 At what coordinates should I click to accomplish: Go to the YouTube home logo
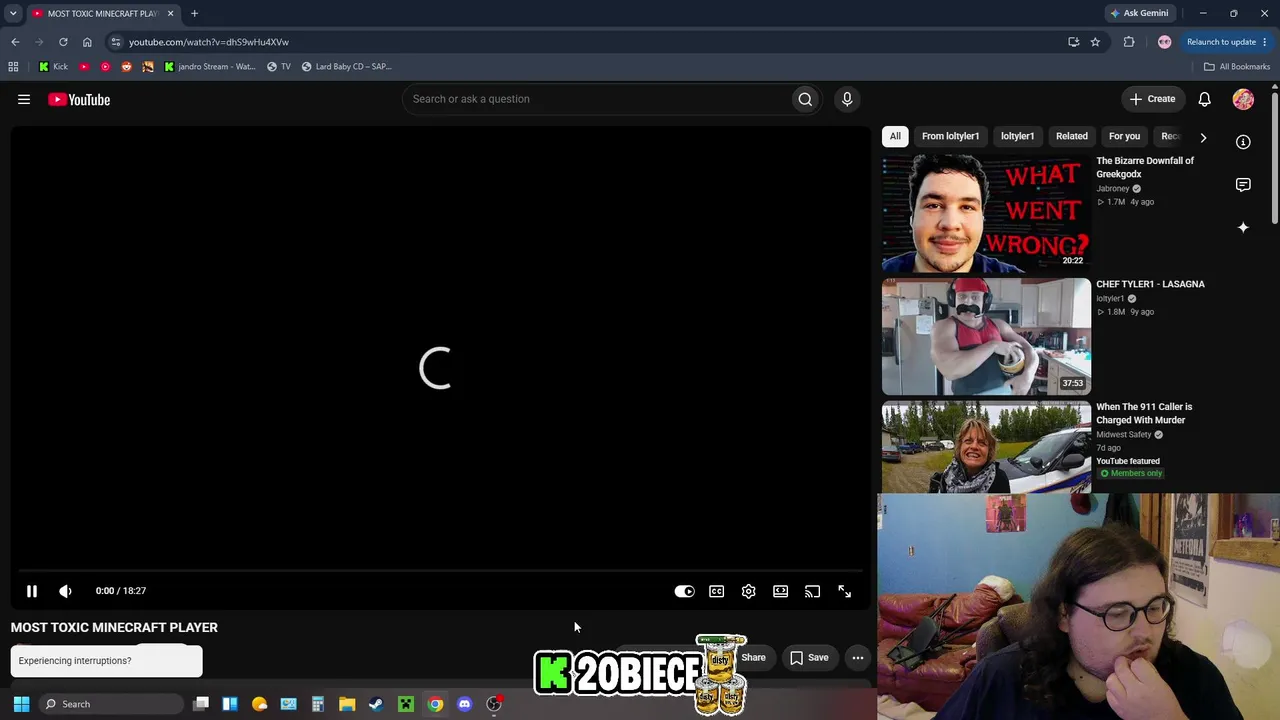79,99
